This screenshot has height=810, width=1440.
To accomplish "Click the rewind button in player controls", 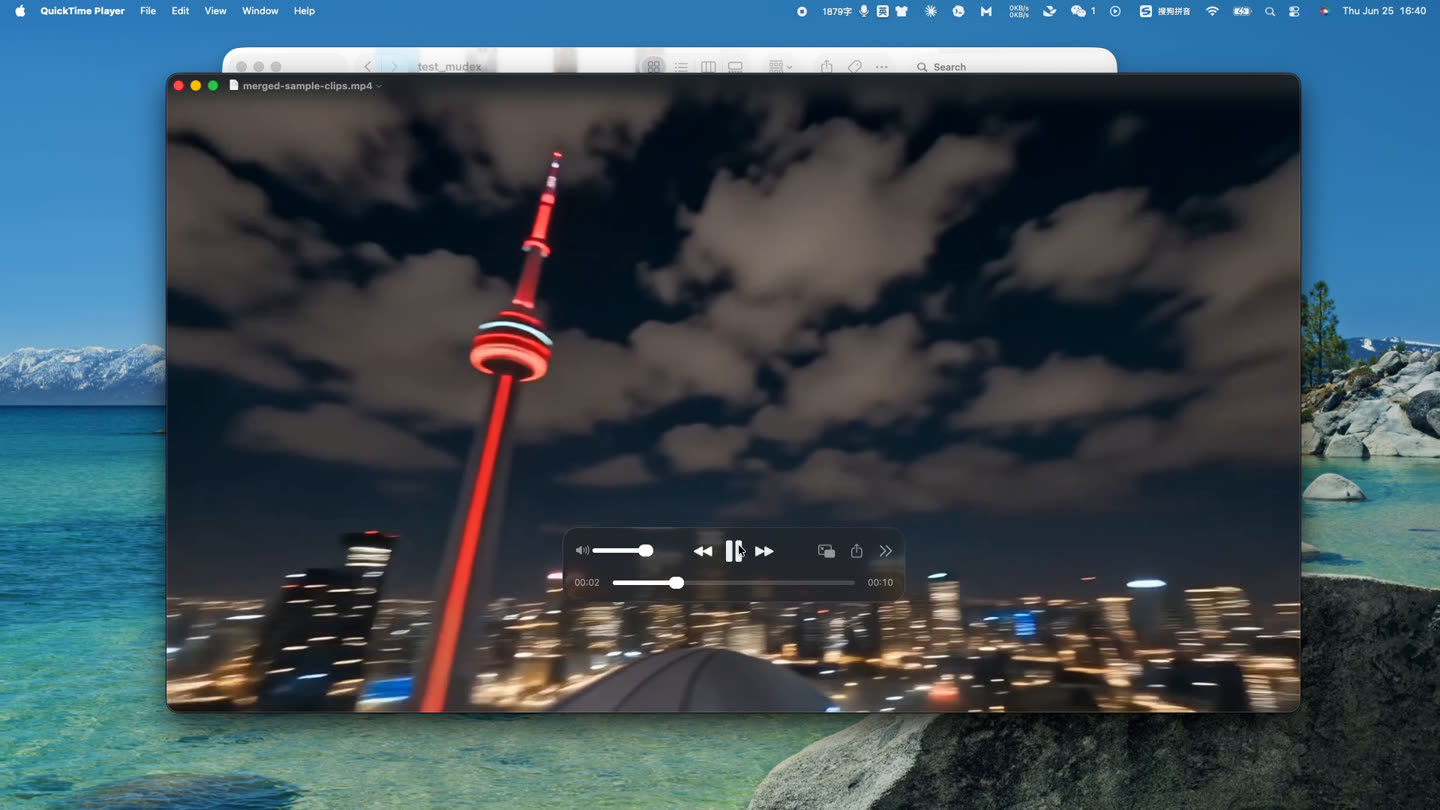I will coord(703,551).
